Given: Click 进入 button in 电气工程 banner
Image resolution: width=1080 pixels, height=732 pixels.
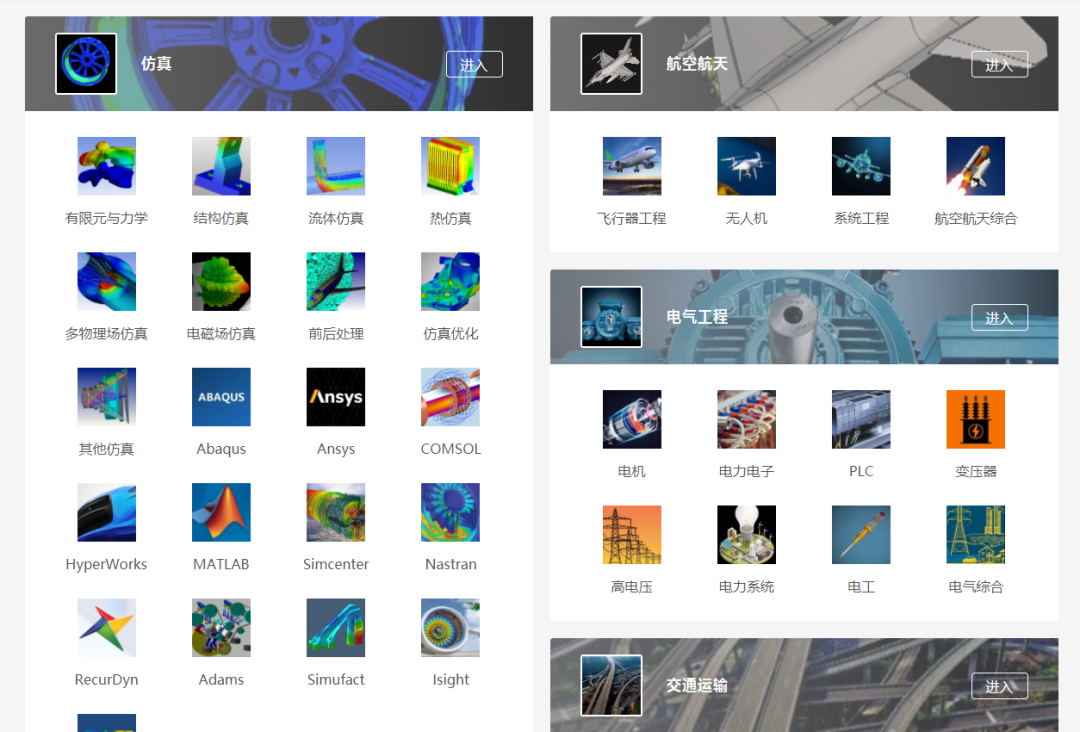Looking at the screenshot, I should (x=999, y=317).
